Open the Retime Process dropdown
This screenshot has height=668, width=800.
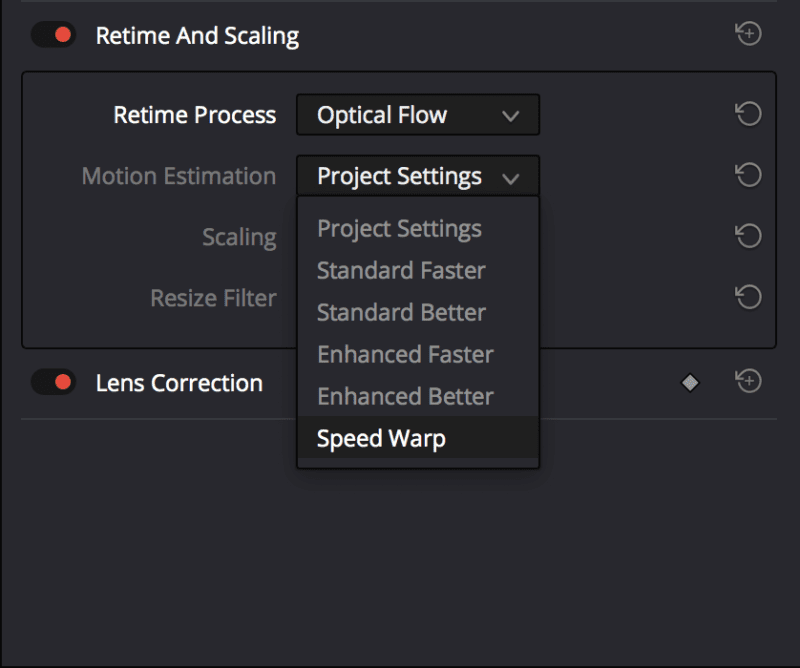pos(417,114)
